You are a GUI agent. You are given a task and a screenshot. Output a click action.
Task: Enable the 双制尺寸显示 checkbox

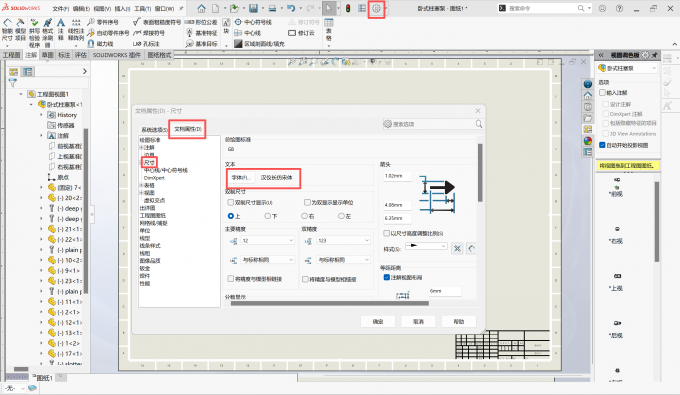[231, 202]
